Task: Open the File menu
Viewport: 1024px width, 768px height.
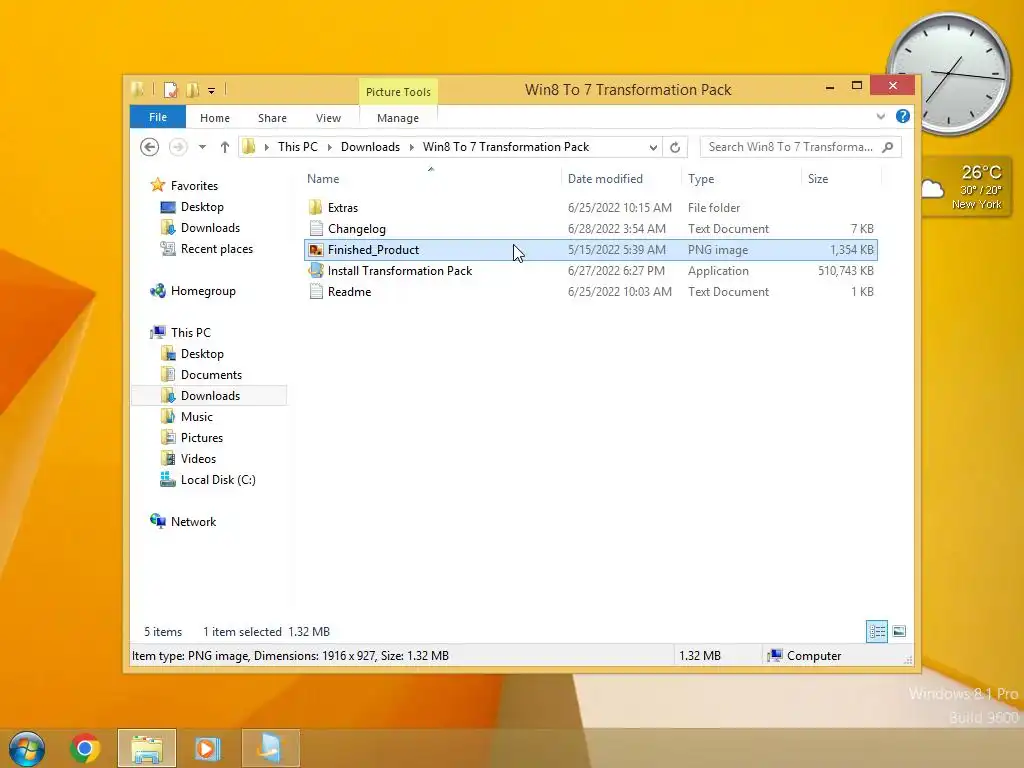Action: coord(157,117)
